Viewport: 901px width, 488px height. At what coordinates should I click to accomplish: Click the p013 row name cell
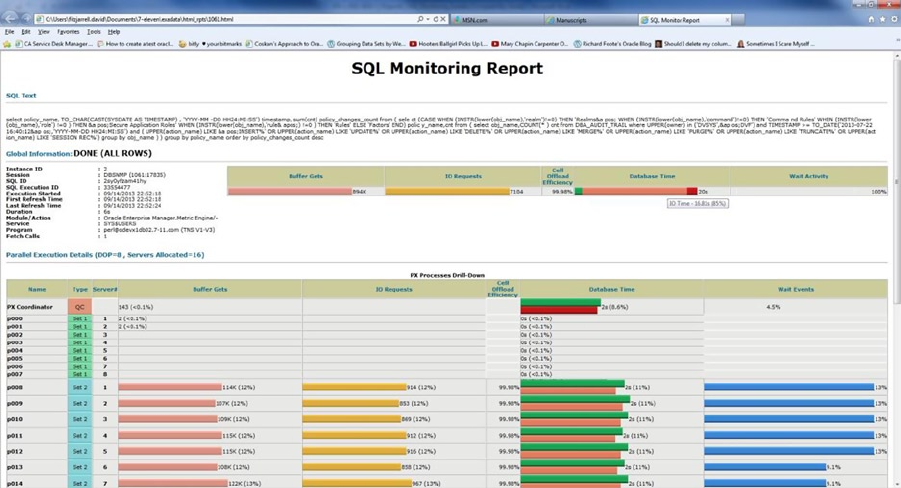click(37, 467)
